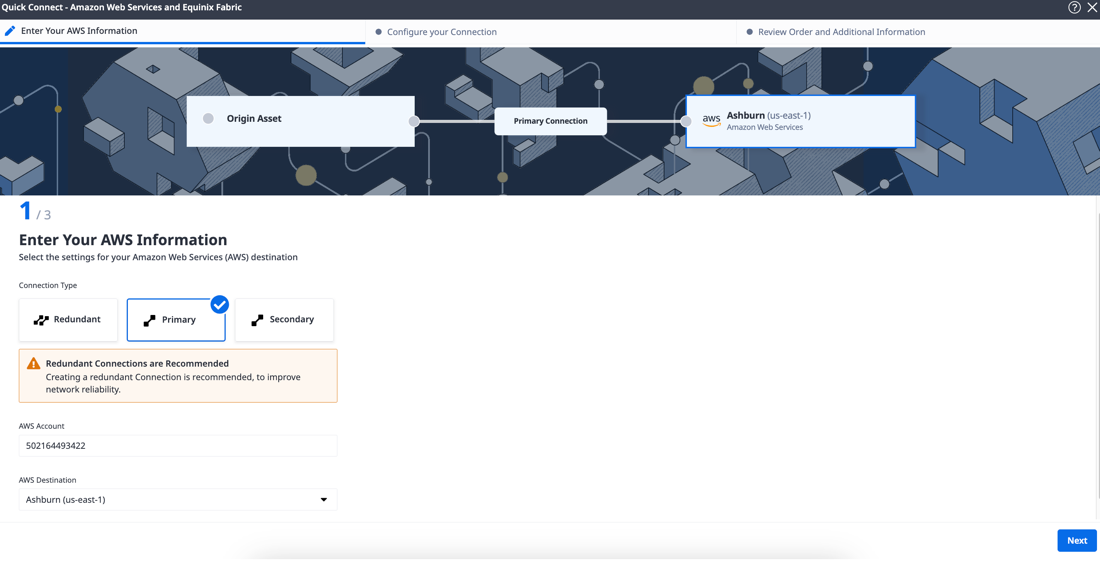The image size is (1100, 562).
Task: Choose the Redundant connection type
Action: point(68,320)
